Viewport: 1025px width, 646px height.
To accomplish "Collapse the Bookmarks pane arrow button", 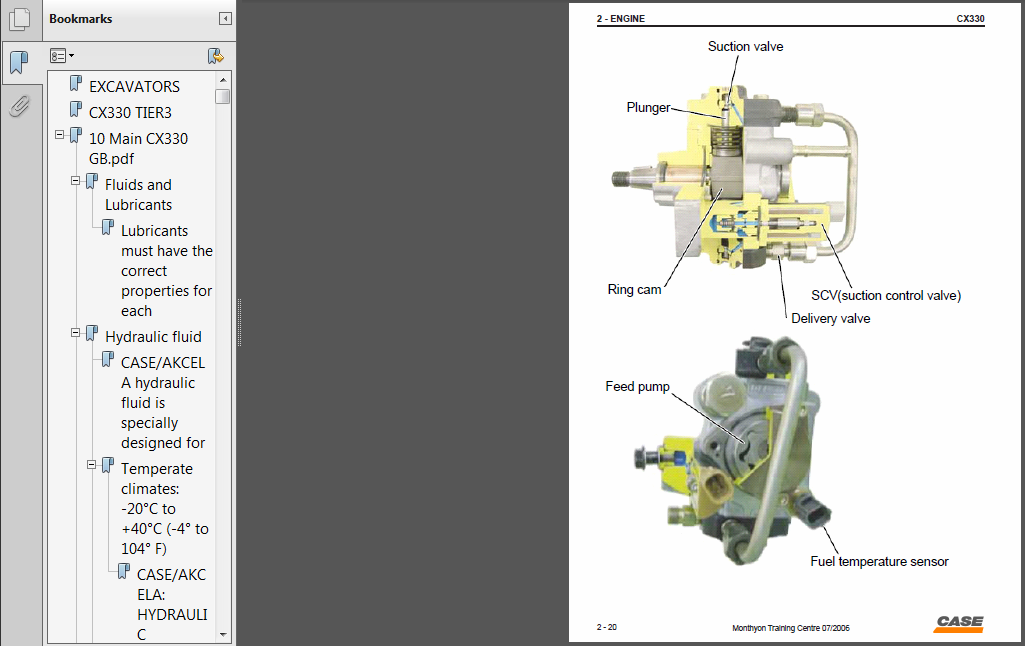I will (x=225, y=19).
